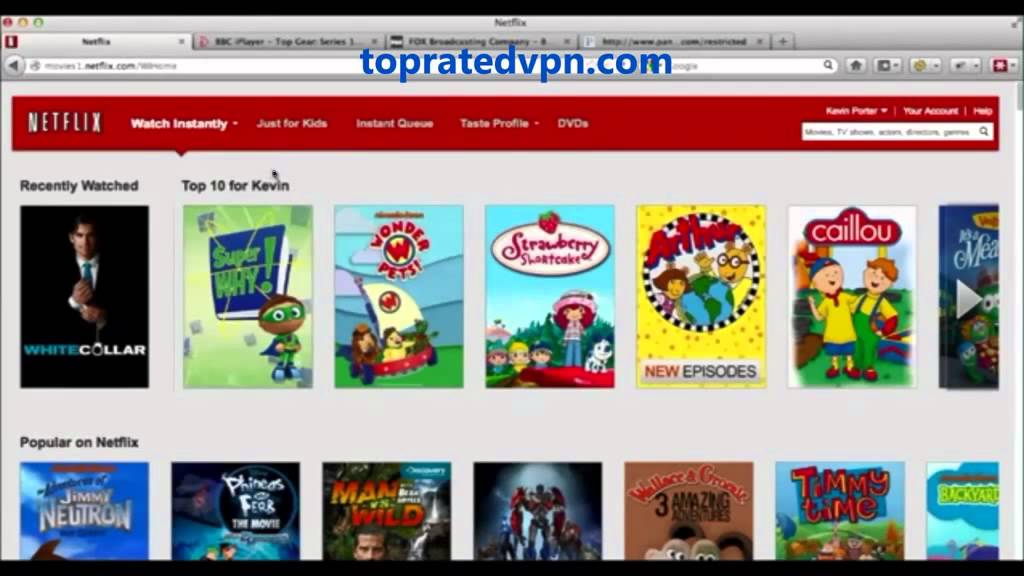
Task: Open the Caillou poster
Action: (852, 296)
